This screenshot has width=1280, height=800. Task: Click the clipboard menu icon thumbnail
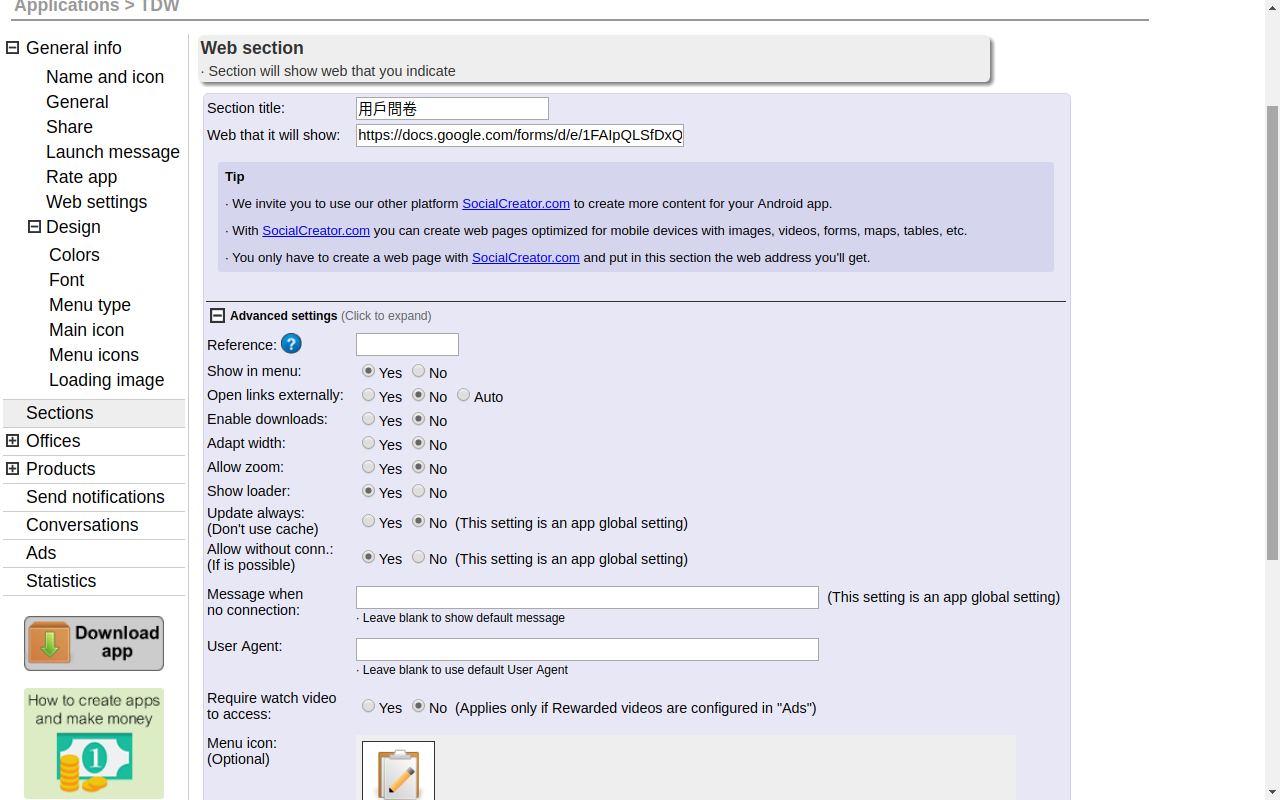[398, 771]
